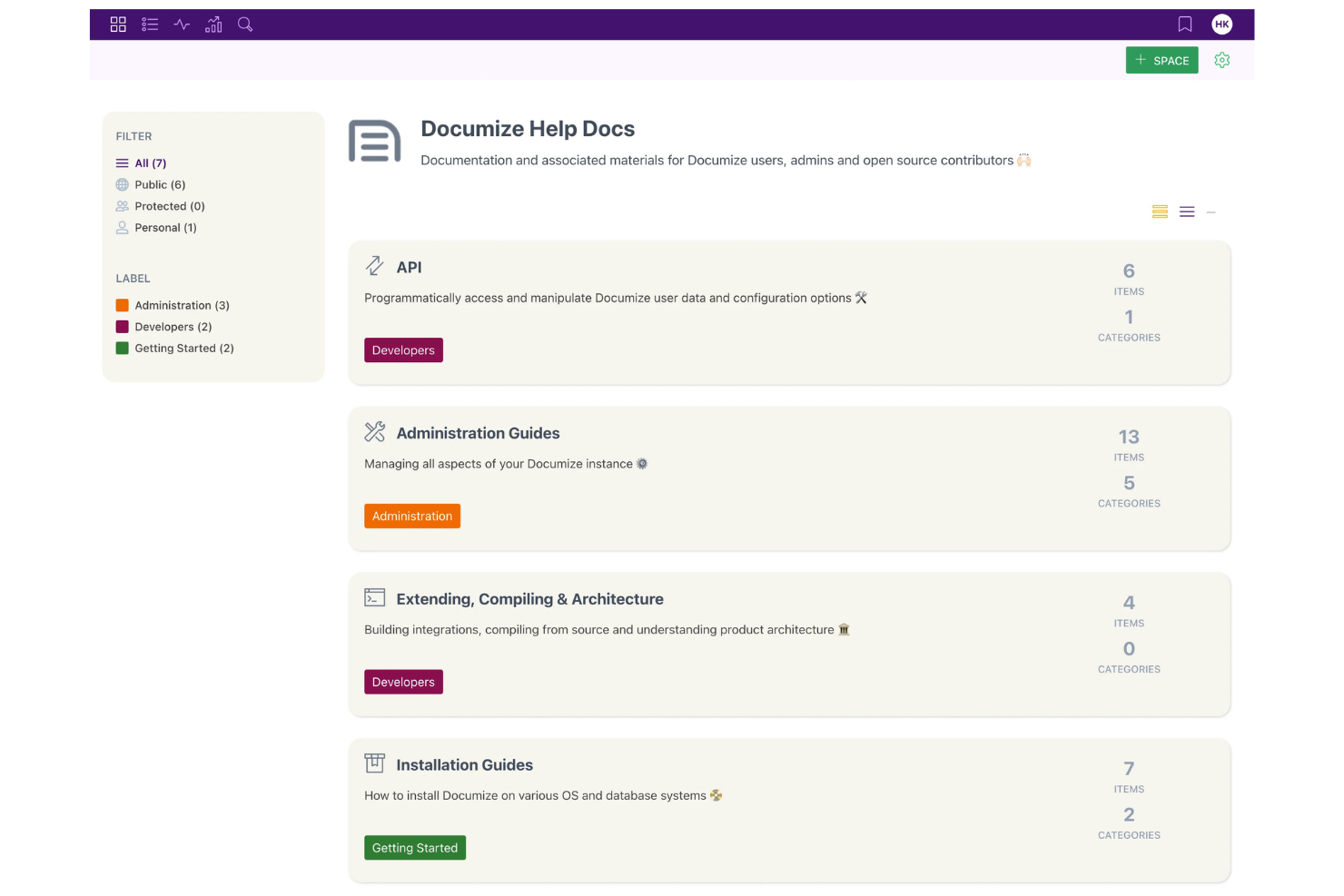Click the 4 ITEMS count on Extending card
1344x896 pixels.
[x=1129, y=612]
